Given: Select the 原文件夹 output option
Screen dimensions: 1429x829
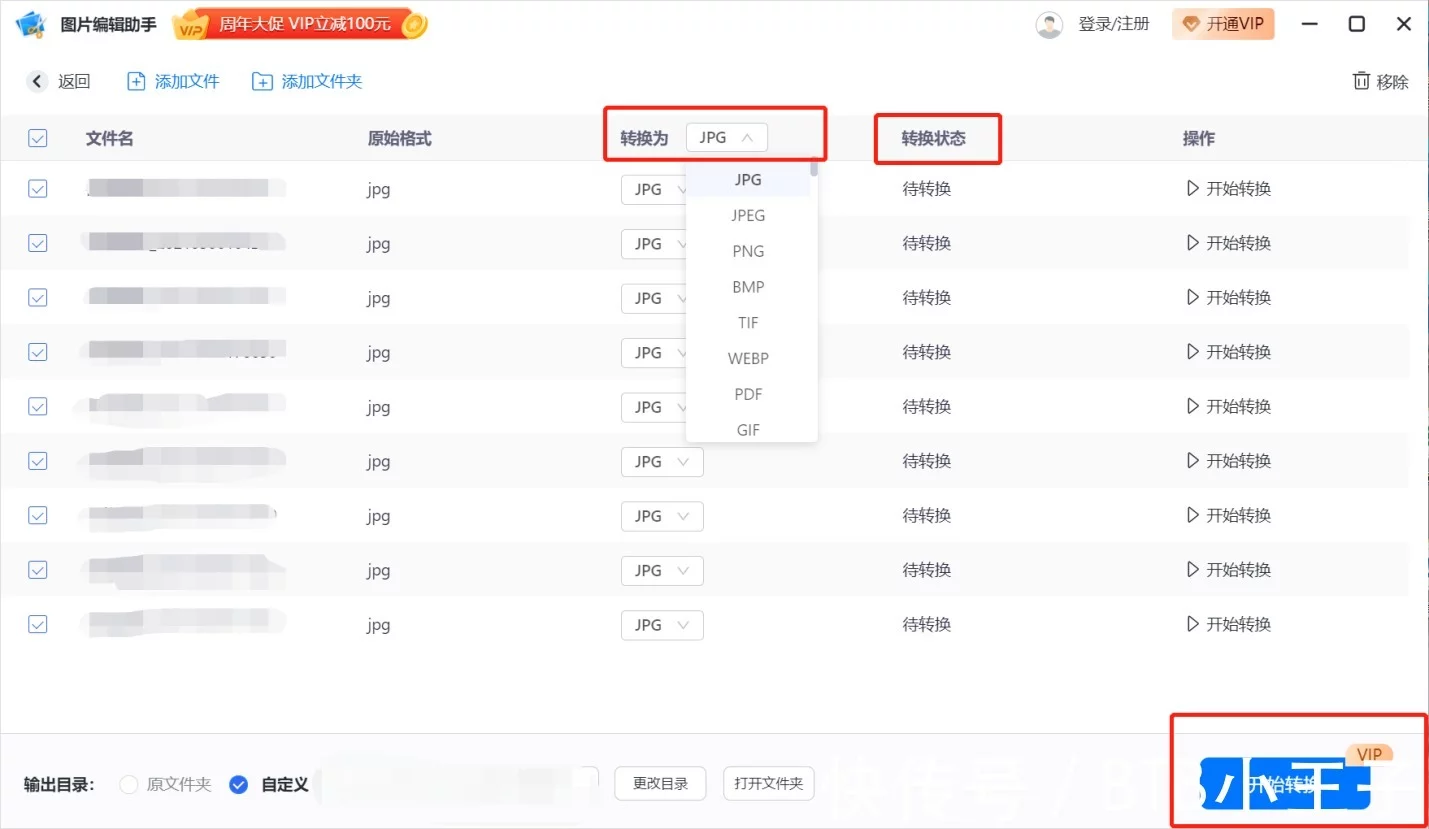Looking at the screenshot, I should pos(165,785).
